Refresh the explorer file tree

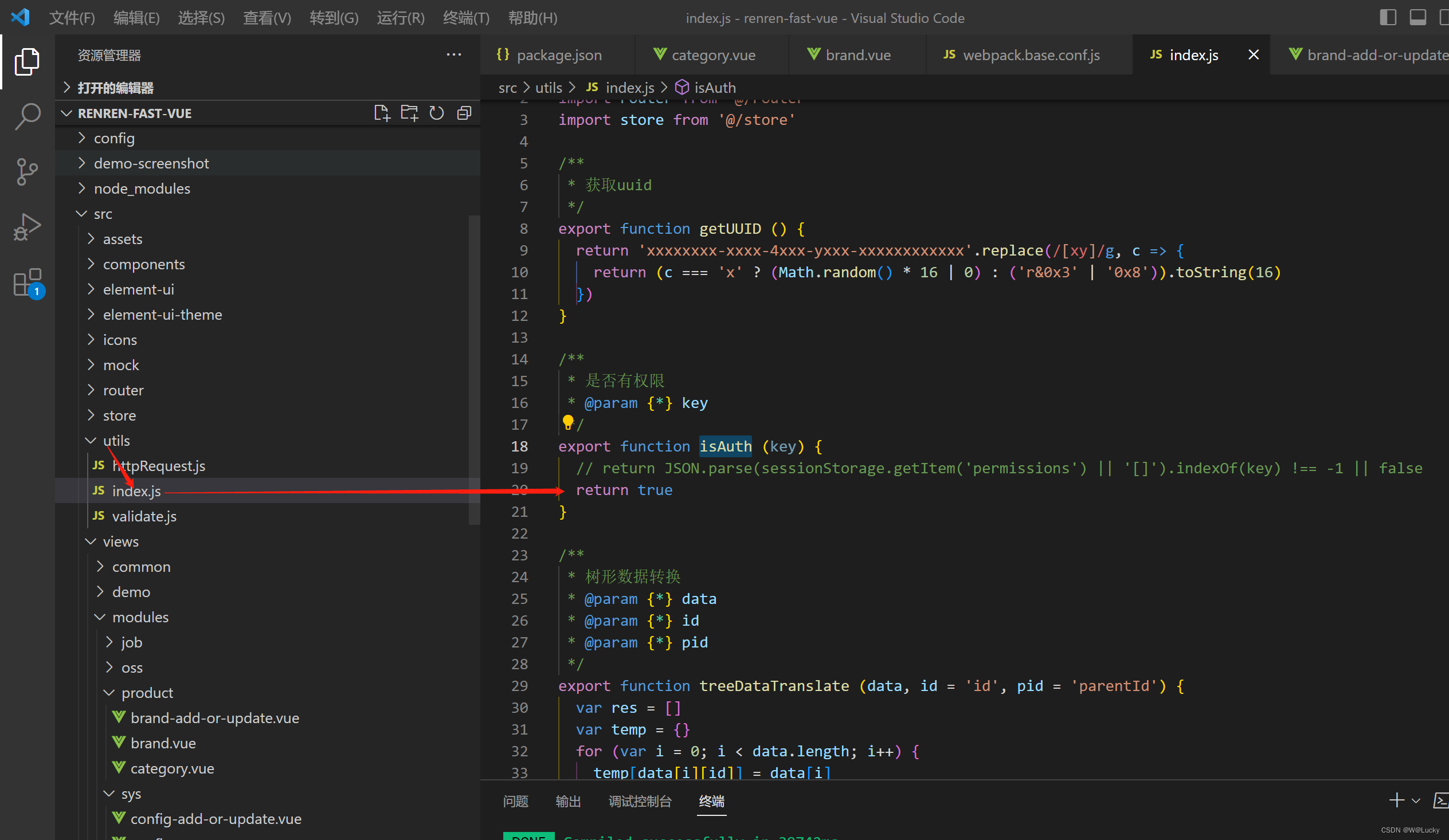pos(436,113)
